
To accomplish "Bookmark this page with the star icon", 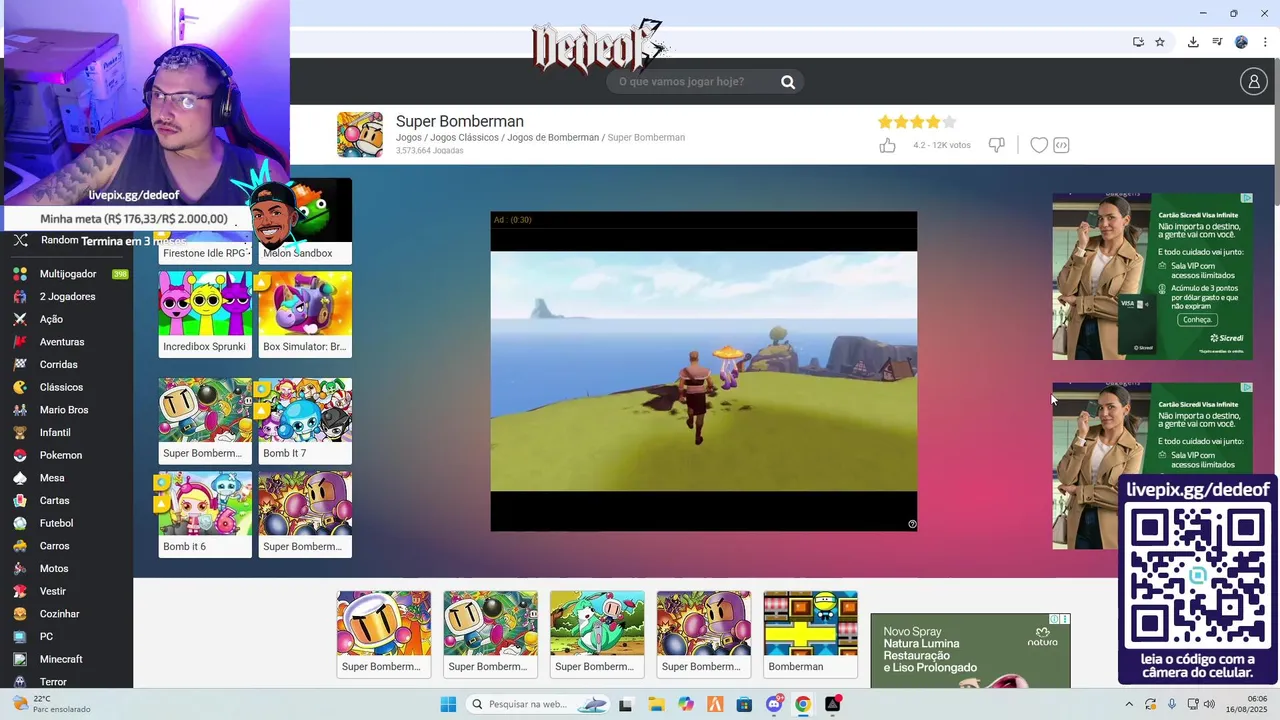I will pos(1160,42).
